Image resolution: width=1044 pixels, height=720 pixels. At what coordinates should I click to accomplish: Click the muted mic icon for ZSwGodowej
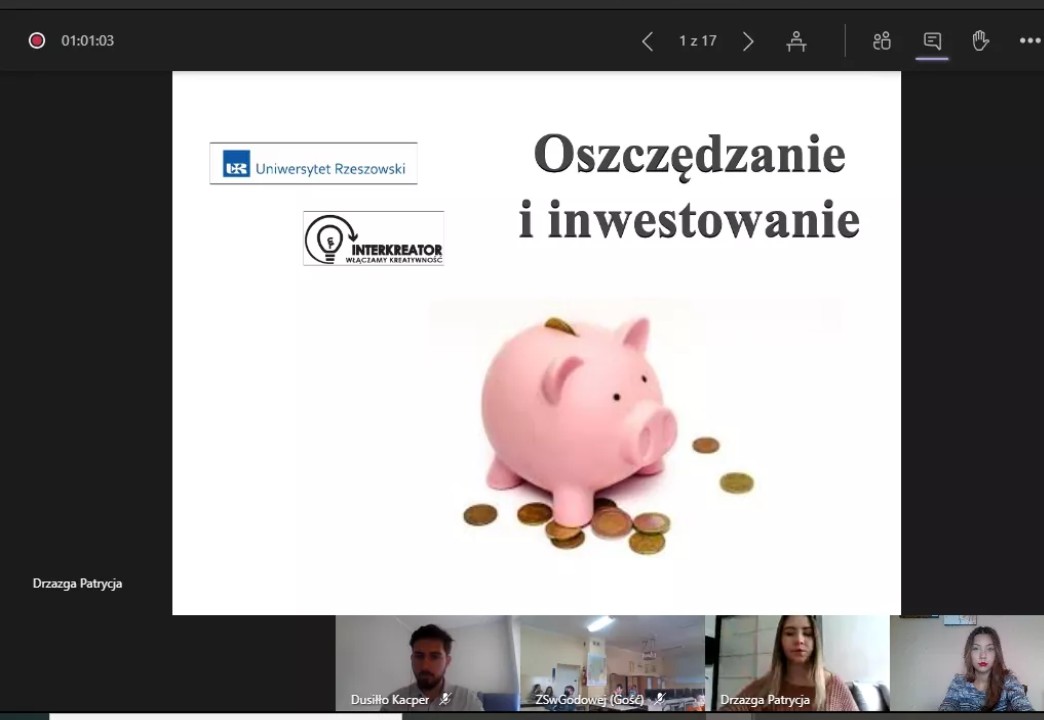point(659,700)
